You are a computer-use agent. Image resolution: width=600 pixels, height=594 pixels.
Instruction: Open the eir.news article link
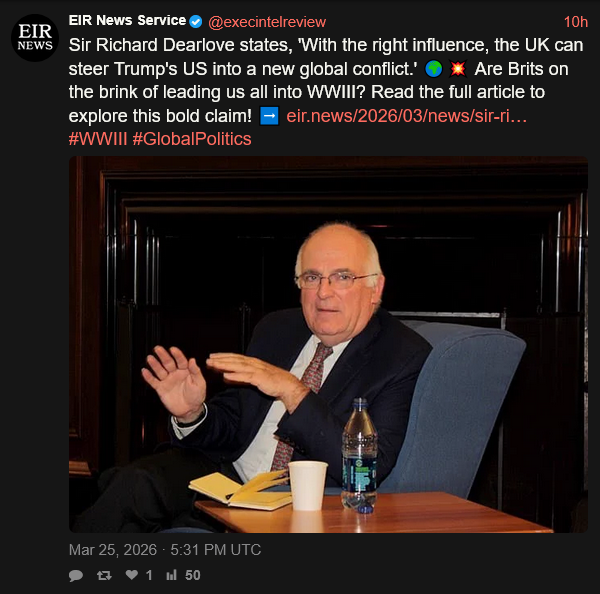point(407,116)
